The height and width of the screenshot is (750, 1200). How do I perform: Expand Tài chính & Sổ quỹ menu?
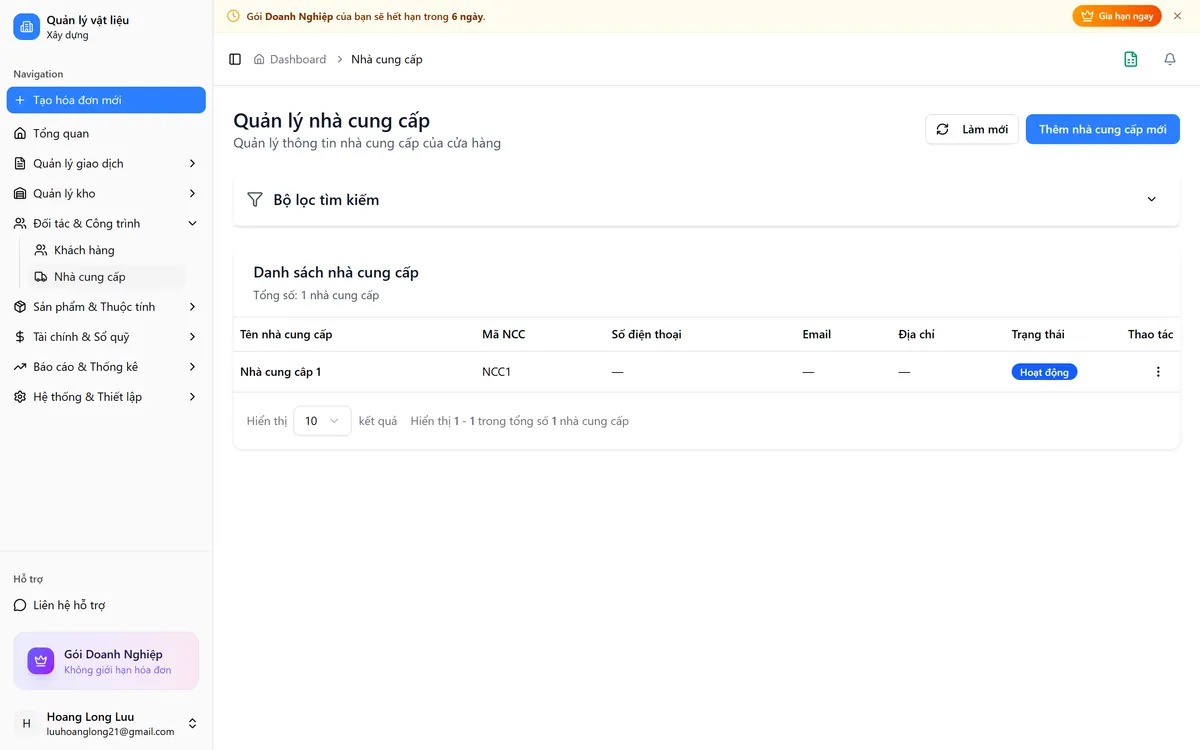[106, 337]
